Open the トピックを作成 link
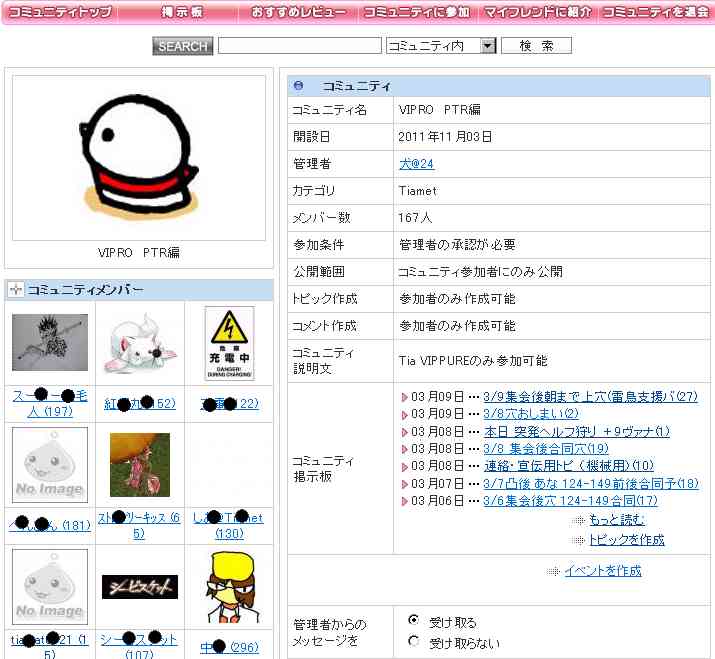715x659 pixels. [x=626, y=540]
